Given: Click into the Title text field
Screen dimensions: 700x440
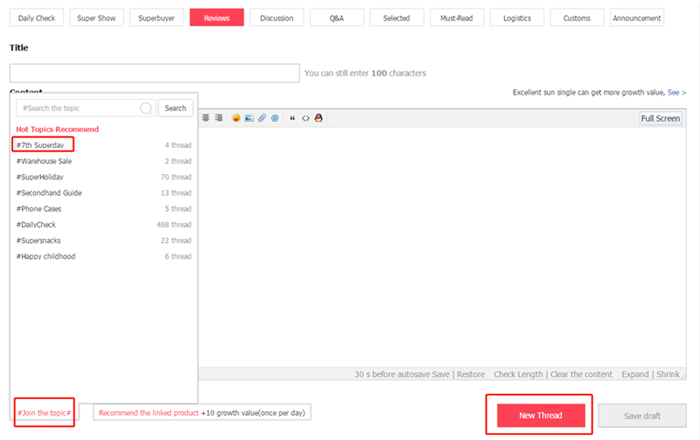Looking at the screenshot, I should (x=155, y=73).
